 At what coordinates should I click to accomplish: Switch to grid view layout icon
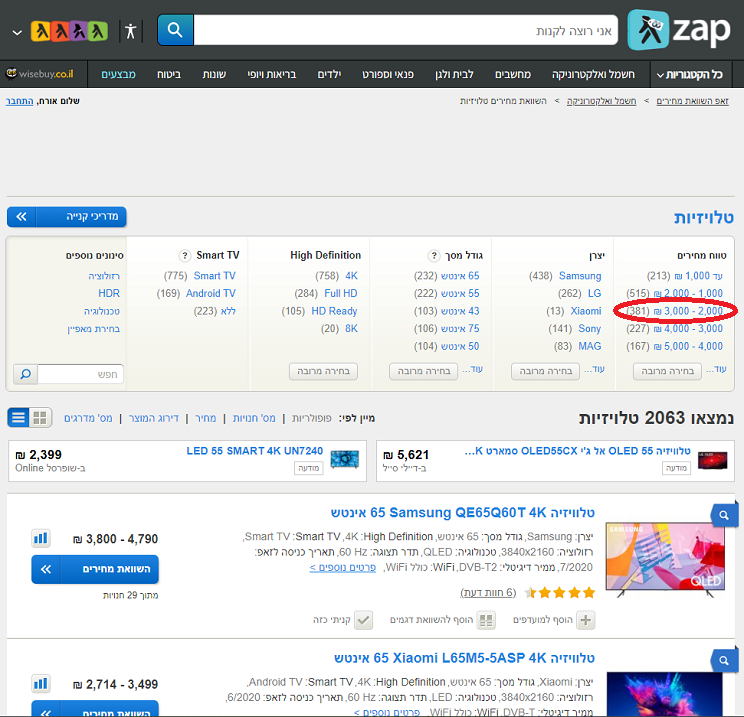[40, 417]
